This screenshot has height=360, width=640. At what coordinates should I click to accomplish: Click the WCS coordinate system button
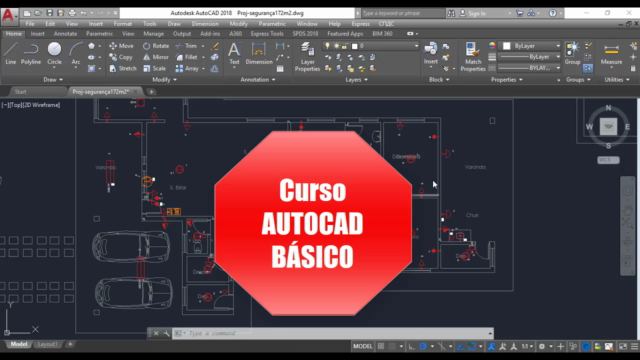click(608, 160)
